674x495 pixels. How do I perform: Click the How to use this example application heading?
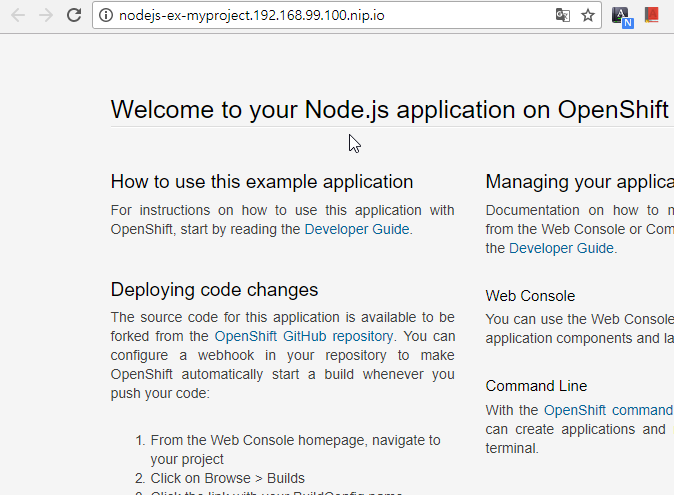(x=262, y=182)
